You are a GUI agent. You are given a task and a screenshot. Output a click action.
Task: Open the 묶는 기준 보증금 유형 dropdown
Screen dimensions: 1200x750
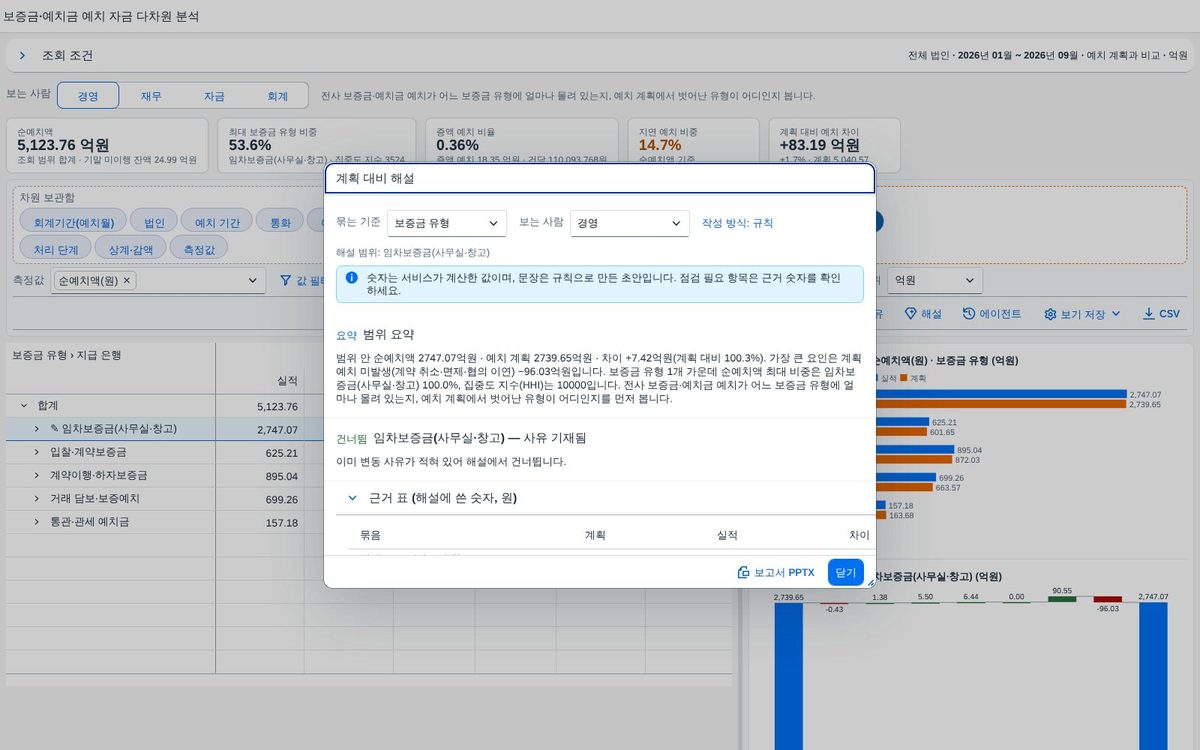447,223
